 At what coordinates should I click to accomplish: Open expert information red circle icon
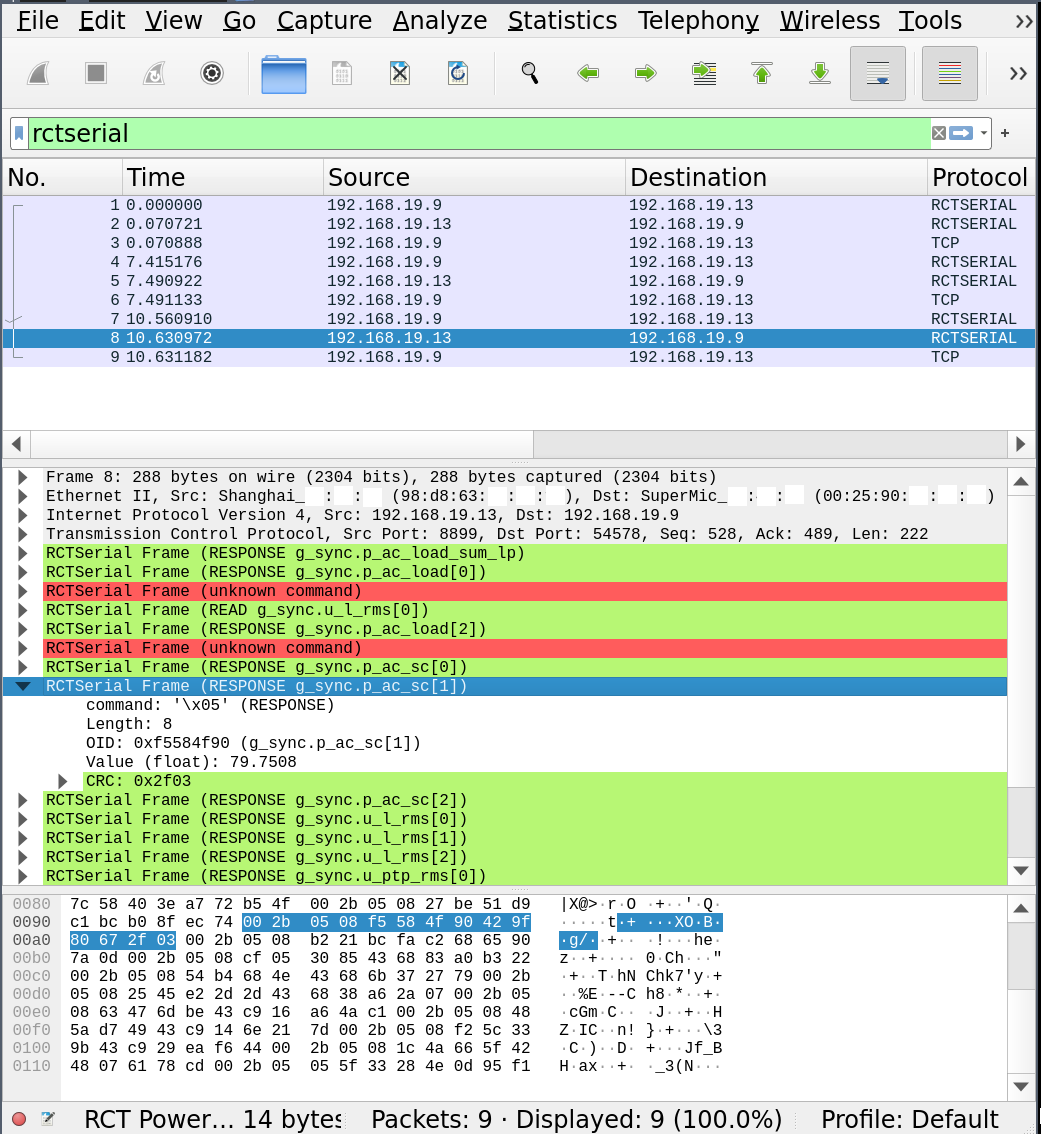20,1119
